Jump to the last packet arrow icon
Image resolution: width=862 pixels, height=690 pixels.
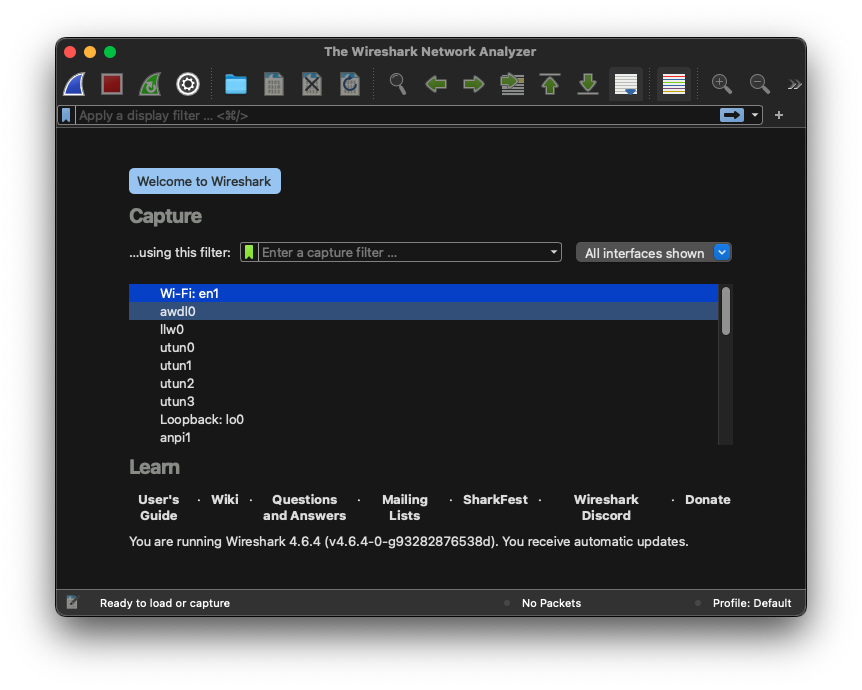point(588,84)
